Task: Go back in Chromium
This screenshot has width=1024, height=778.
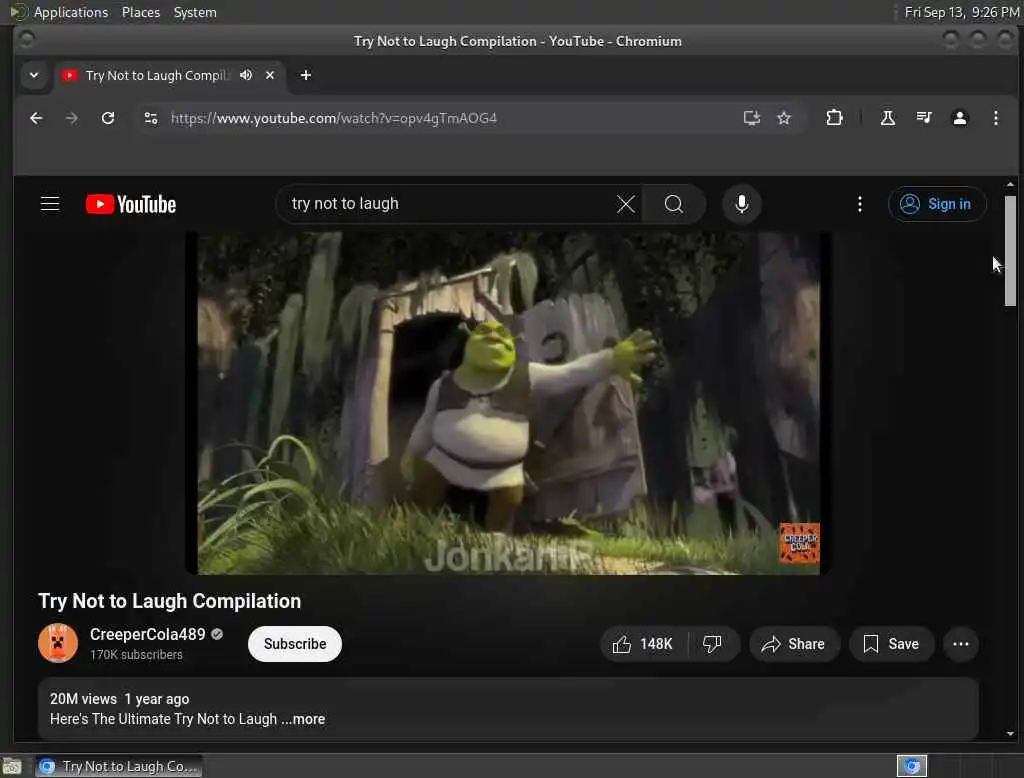Action: point(36,118)
